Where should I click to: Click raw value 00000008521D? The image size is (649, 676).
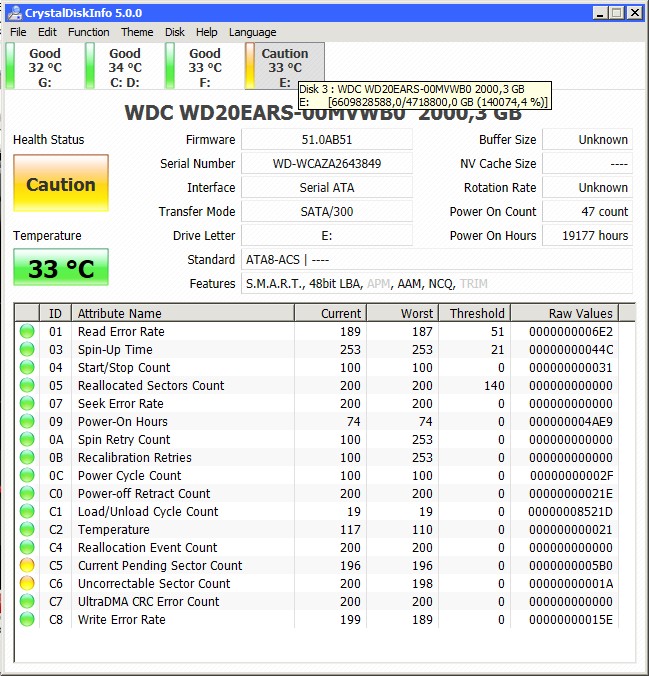(x=571, y=511)
